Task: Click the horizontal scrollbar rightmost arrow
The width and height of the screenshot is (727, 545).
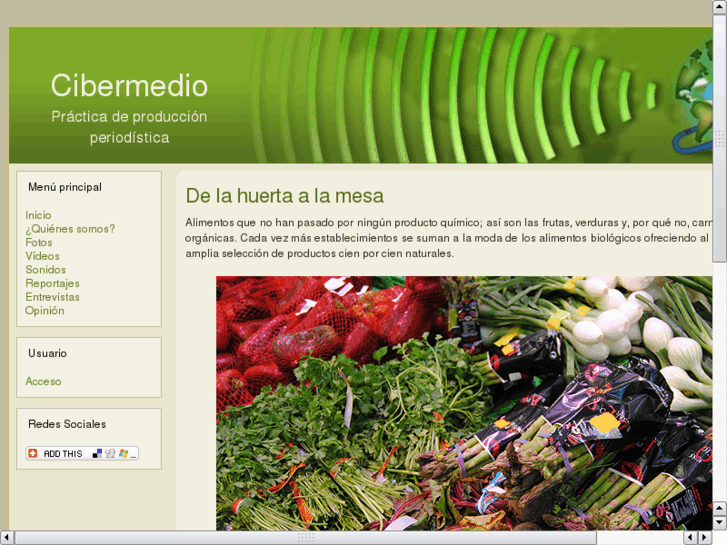Action: tap(705, 538)
